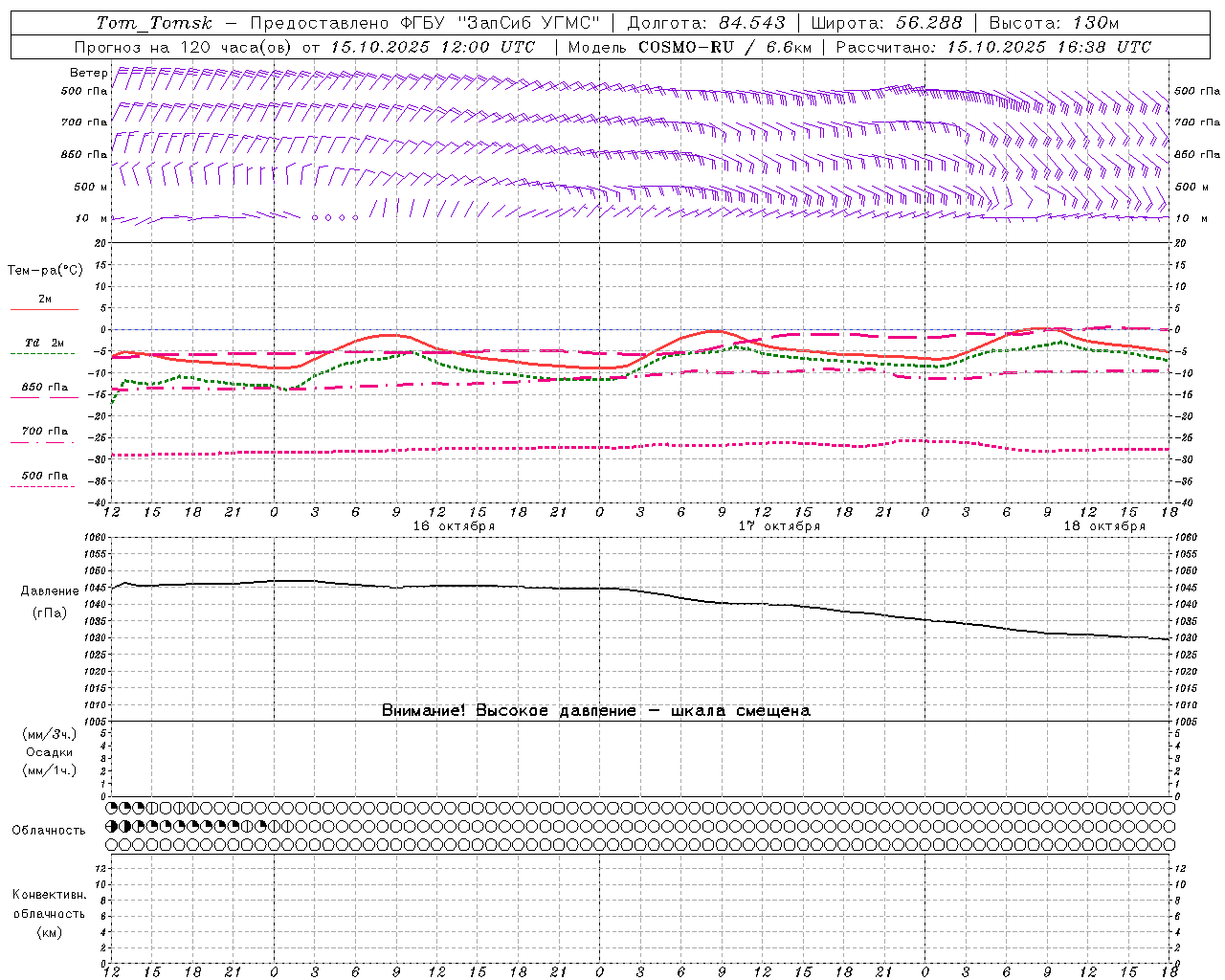Click the dashed line sample under Td 2м
This screenshot has height=980, width=1225.
43,354
